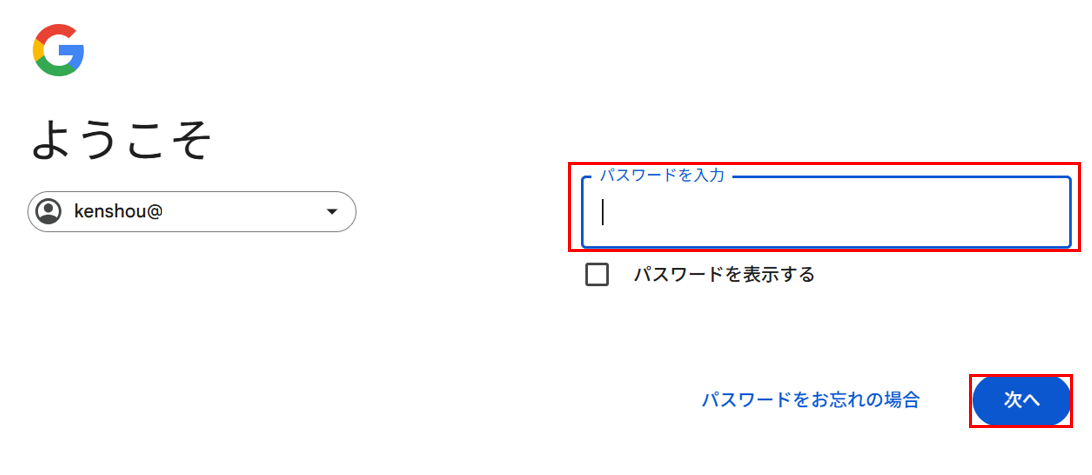Open the account switcher dropdown arrow
This screenshot has width=1092, height=475.
[x=332, y=212]
